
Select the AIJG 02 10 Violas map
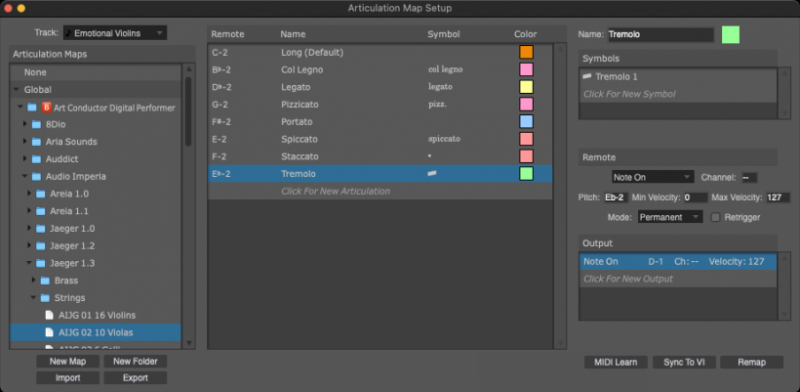click(x=95, y=332)
